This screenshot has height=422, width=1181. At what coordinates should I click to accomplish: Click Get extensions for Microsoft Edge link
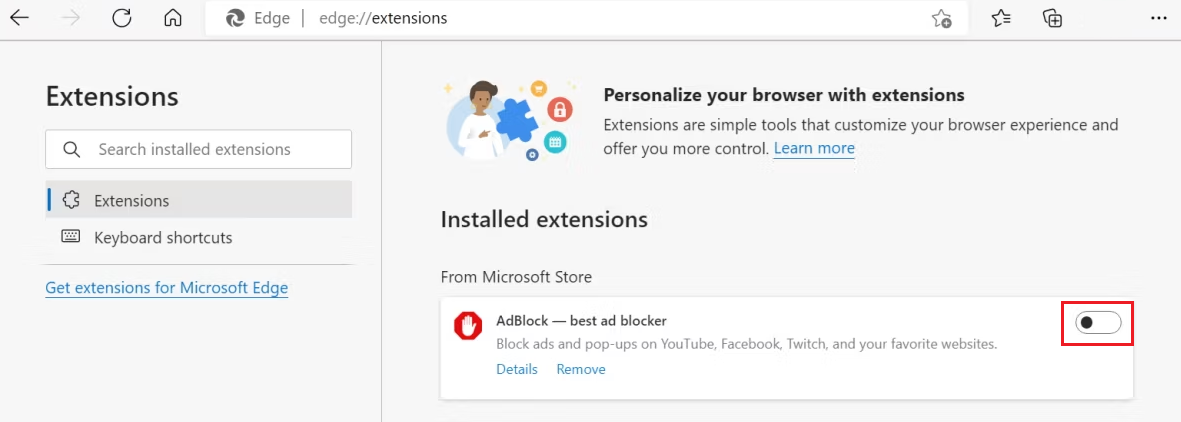(x=167, y=288)
